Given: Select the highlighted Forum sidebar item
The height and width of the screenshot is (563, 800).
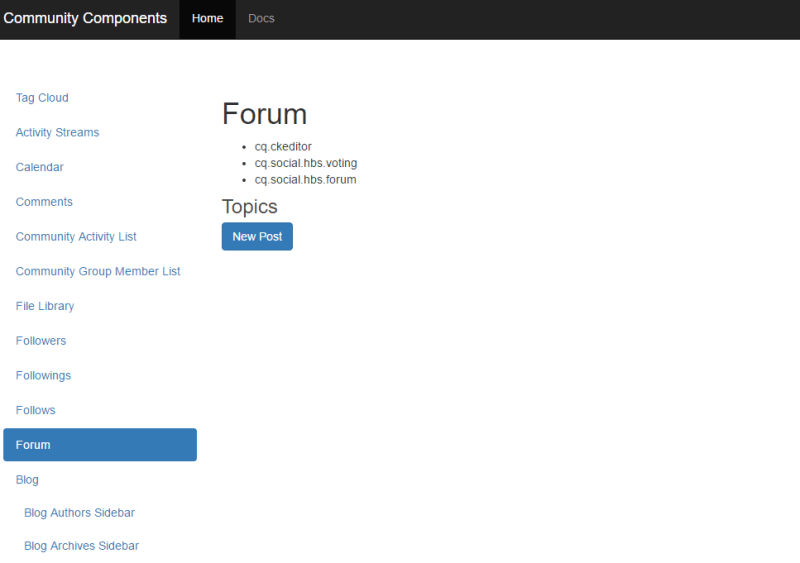Looking at the screenshot, I should pos(100,445).
